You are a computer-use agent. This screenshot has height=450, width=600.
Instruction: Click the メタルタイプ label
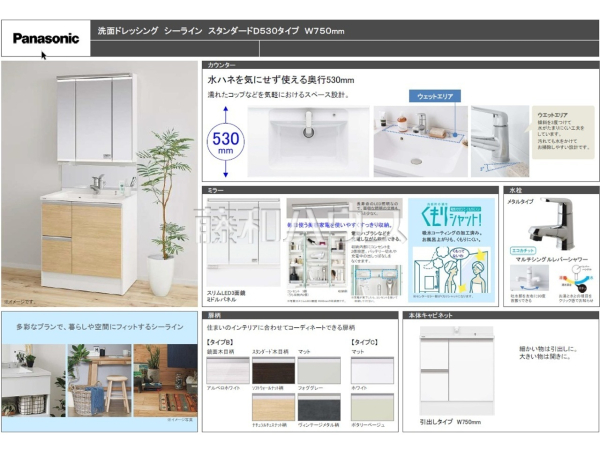(520, 201)
